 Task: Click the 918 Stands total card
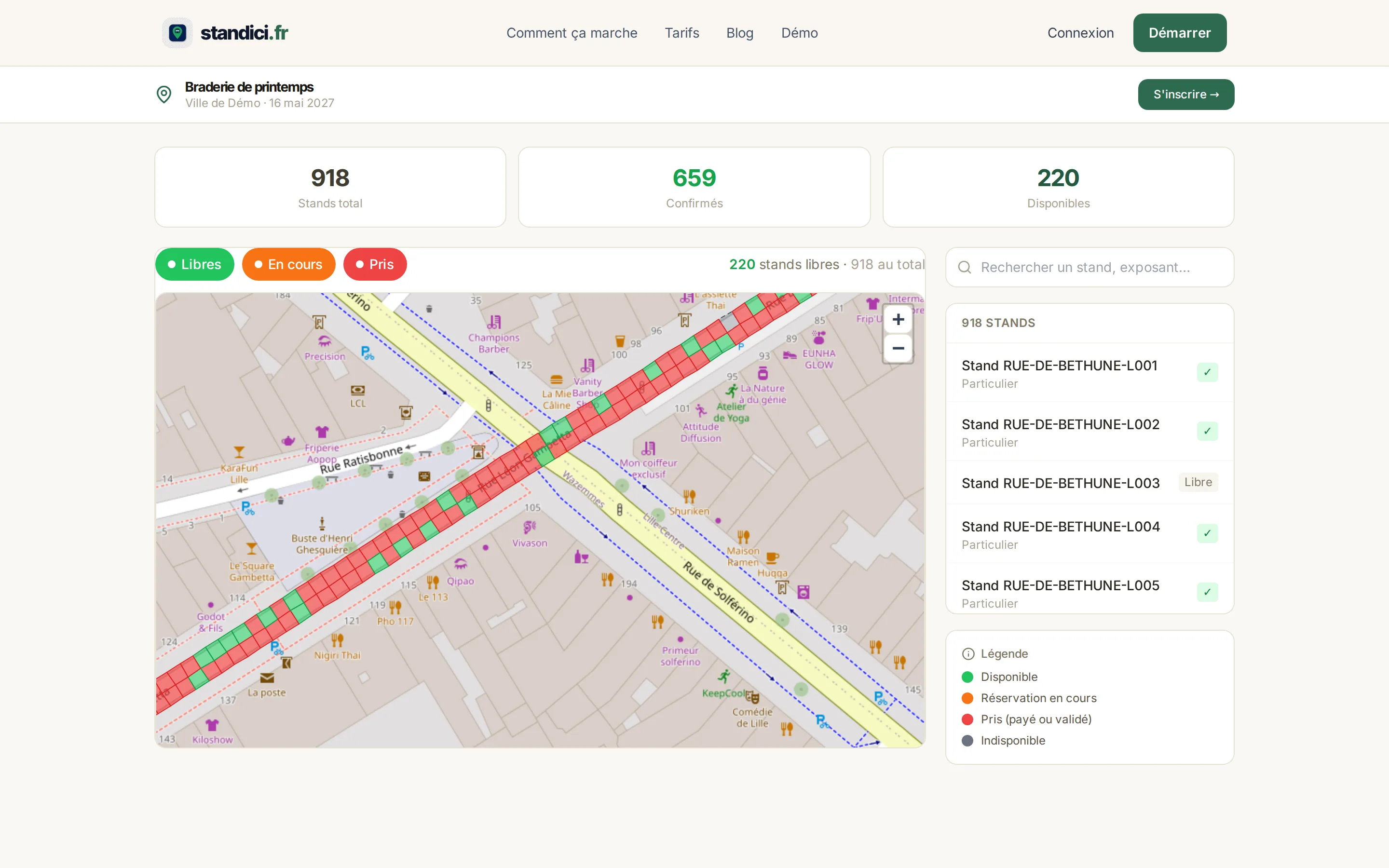pos(330,187)
